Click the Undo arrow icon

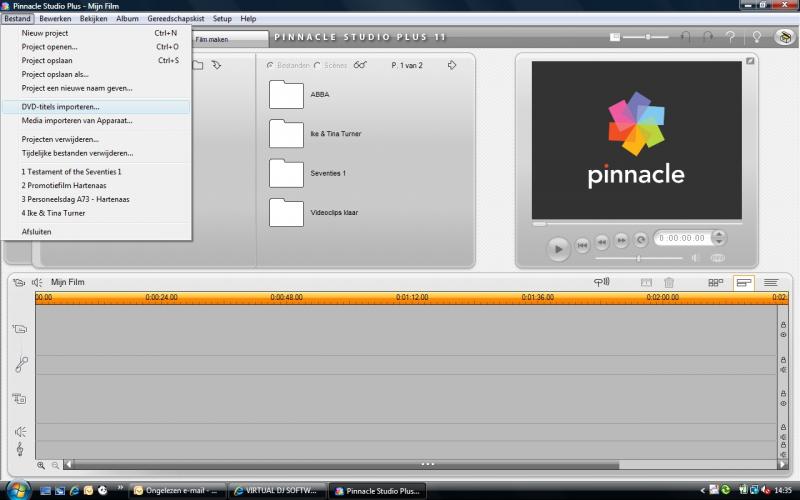[x=685, y=37]
